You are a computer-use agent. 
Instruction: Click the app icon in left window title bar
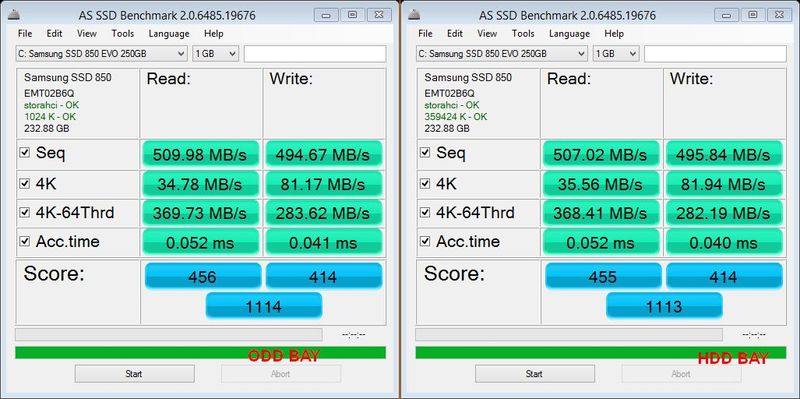point(14,14)
